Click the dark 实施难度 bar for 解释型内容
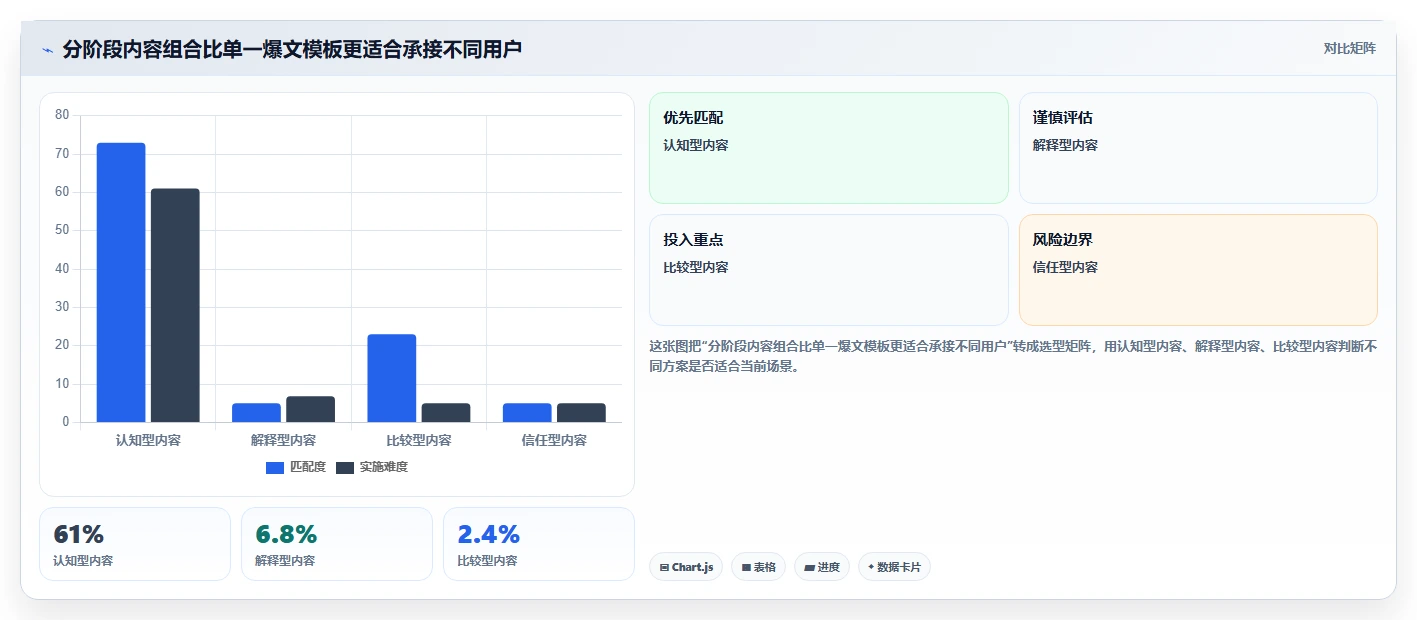1417x620 pixels. point(310,409)
